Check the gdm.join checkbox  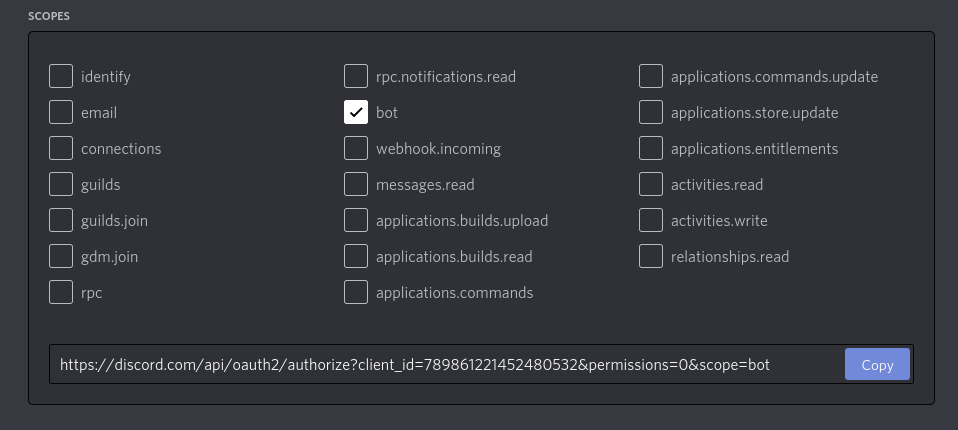pos(61,257)
